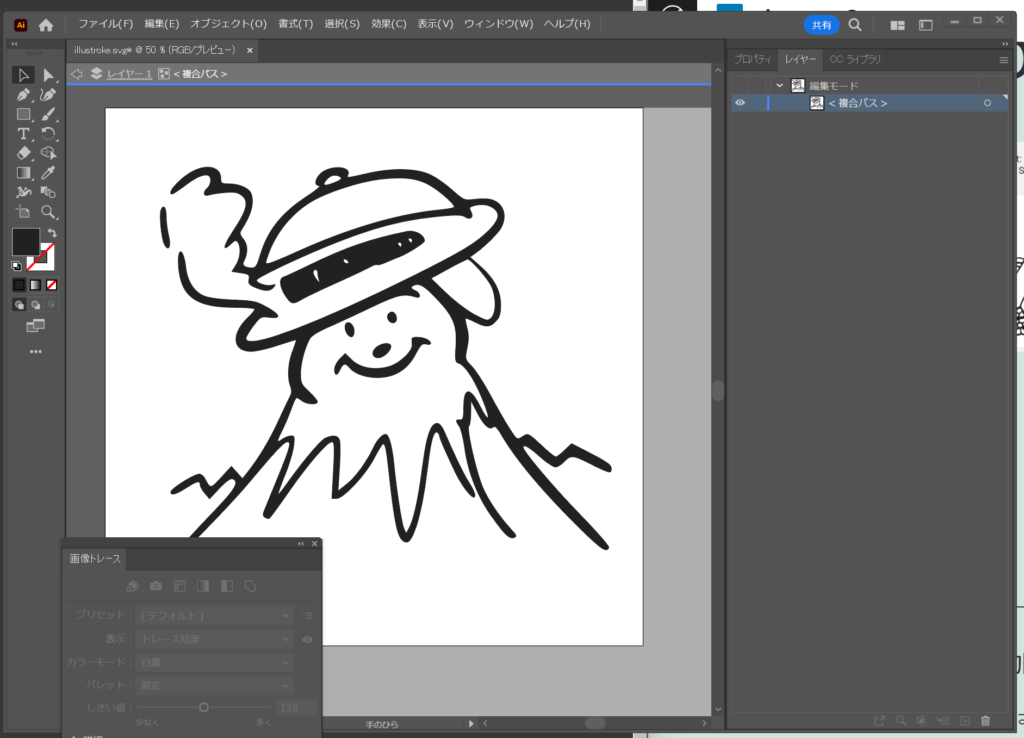The height and width of the screenshot is (738, 1024).
Task: Open the 効果(C) menu
Action: (388, 23)
